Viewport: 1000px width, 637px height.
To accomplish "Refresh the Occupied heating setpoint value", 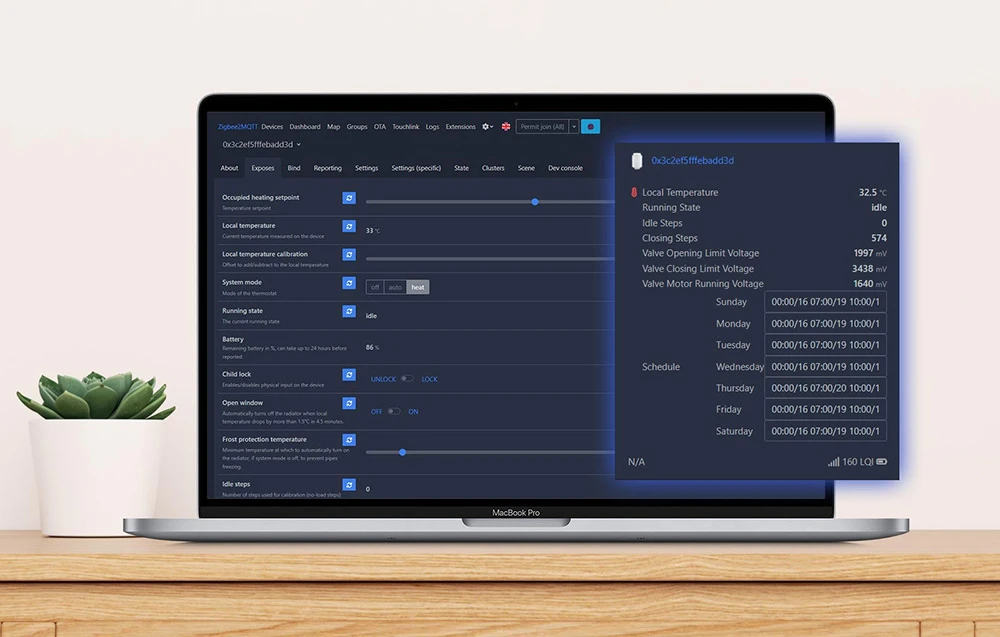I will coord(349,198).
